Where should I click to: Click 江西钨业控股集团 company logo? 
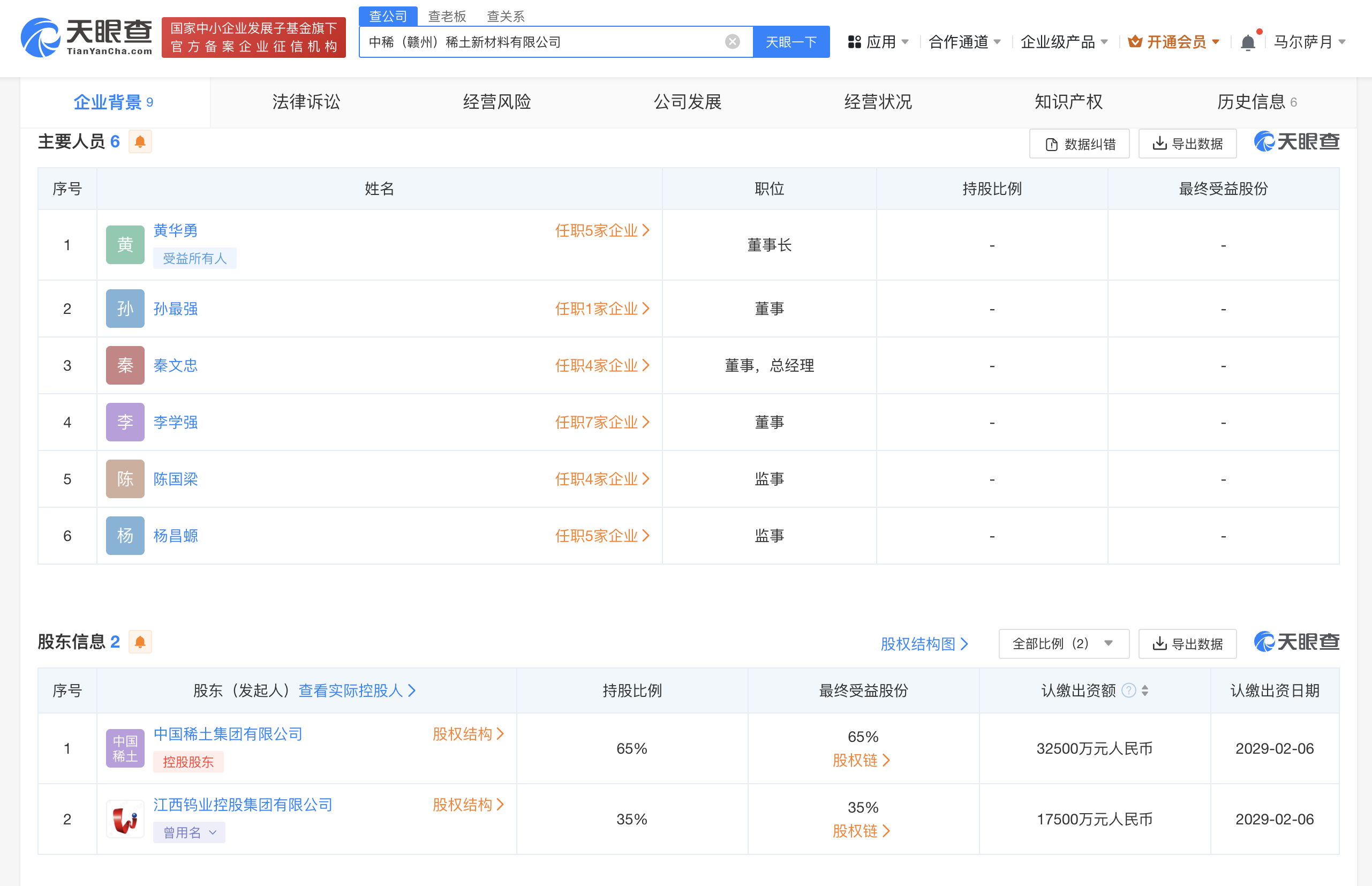[125, 819]
